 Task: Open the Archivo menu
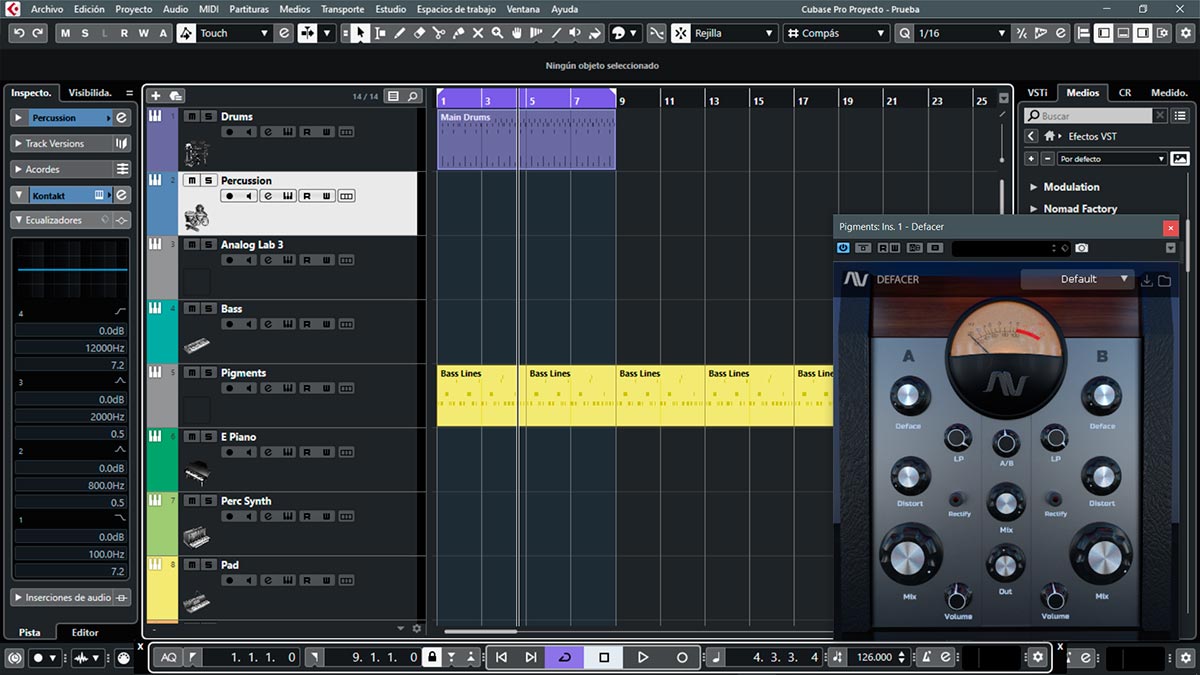47,9
